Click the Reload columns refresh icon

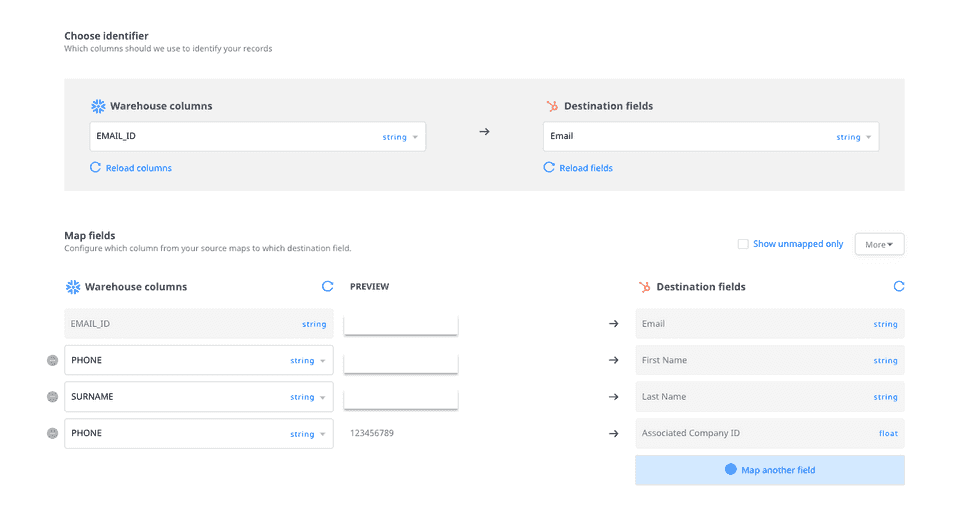95,168
